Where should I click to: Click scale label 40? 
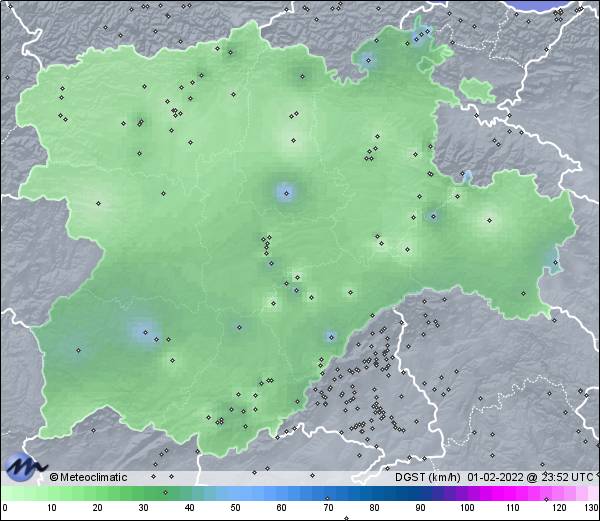pos(189,508)
